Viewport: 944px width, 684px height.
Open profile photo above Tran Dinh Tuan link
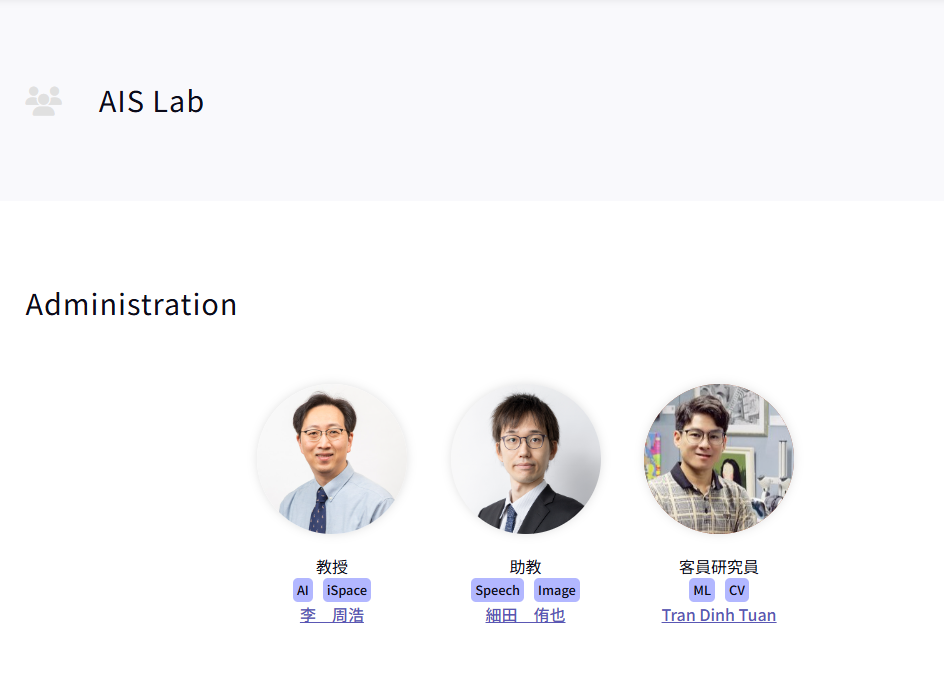tap(719, 458)
